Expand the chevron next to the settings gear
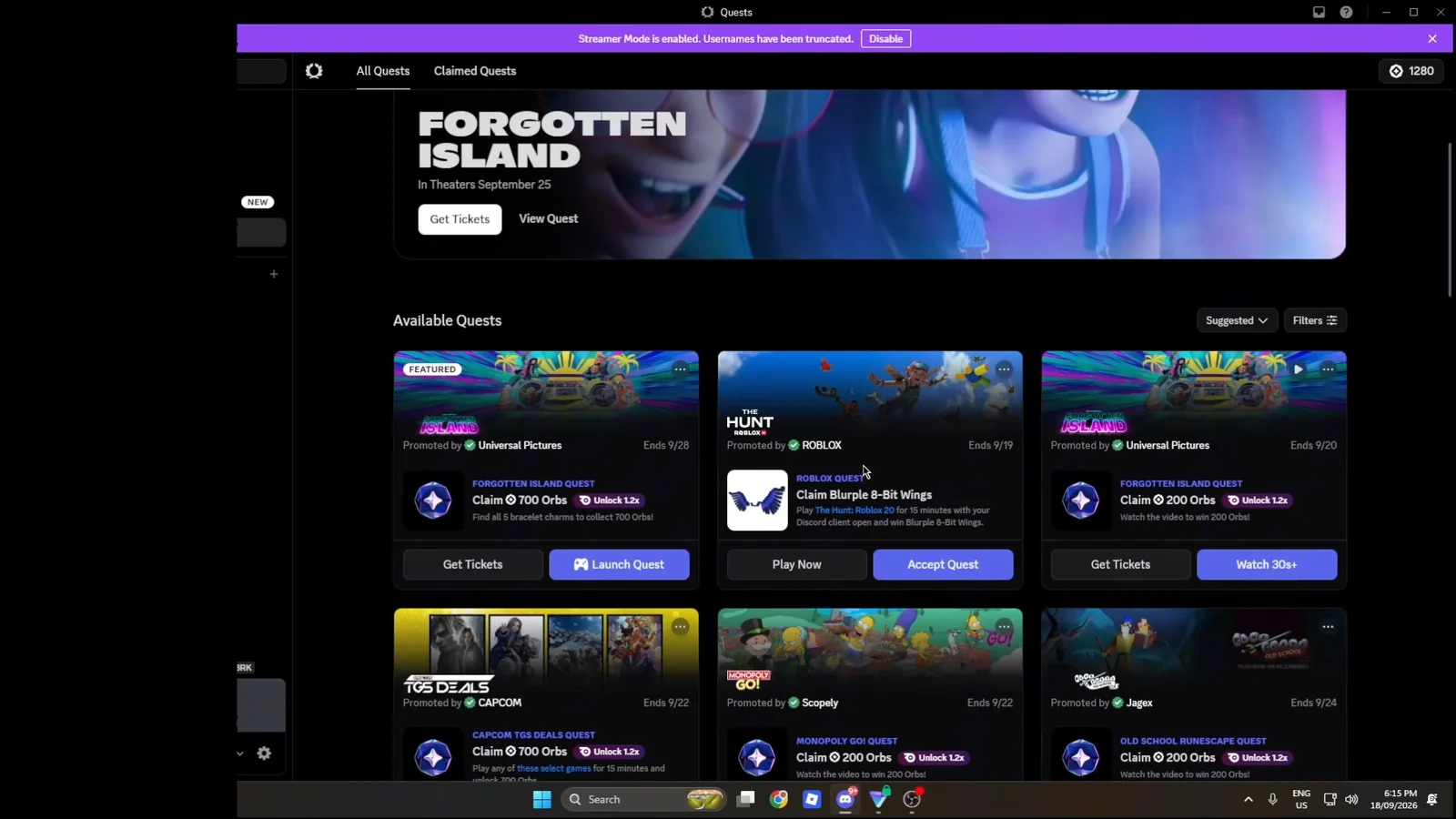 [x=240, y=753]
